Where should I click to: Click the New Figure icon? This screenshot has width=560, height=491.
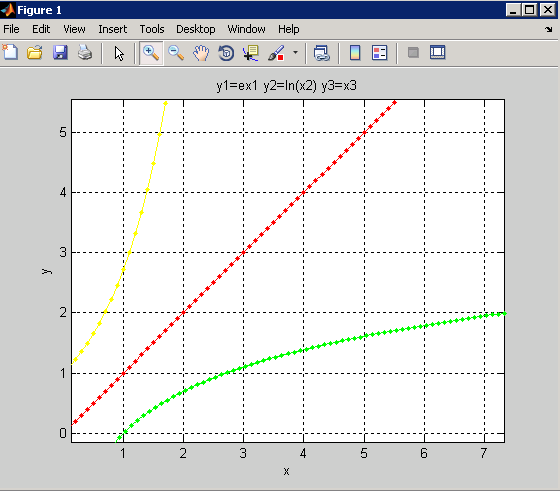pos(10,52)
